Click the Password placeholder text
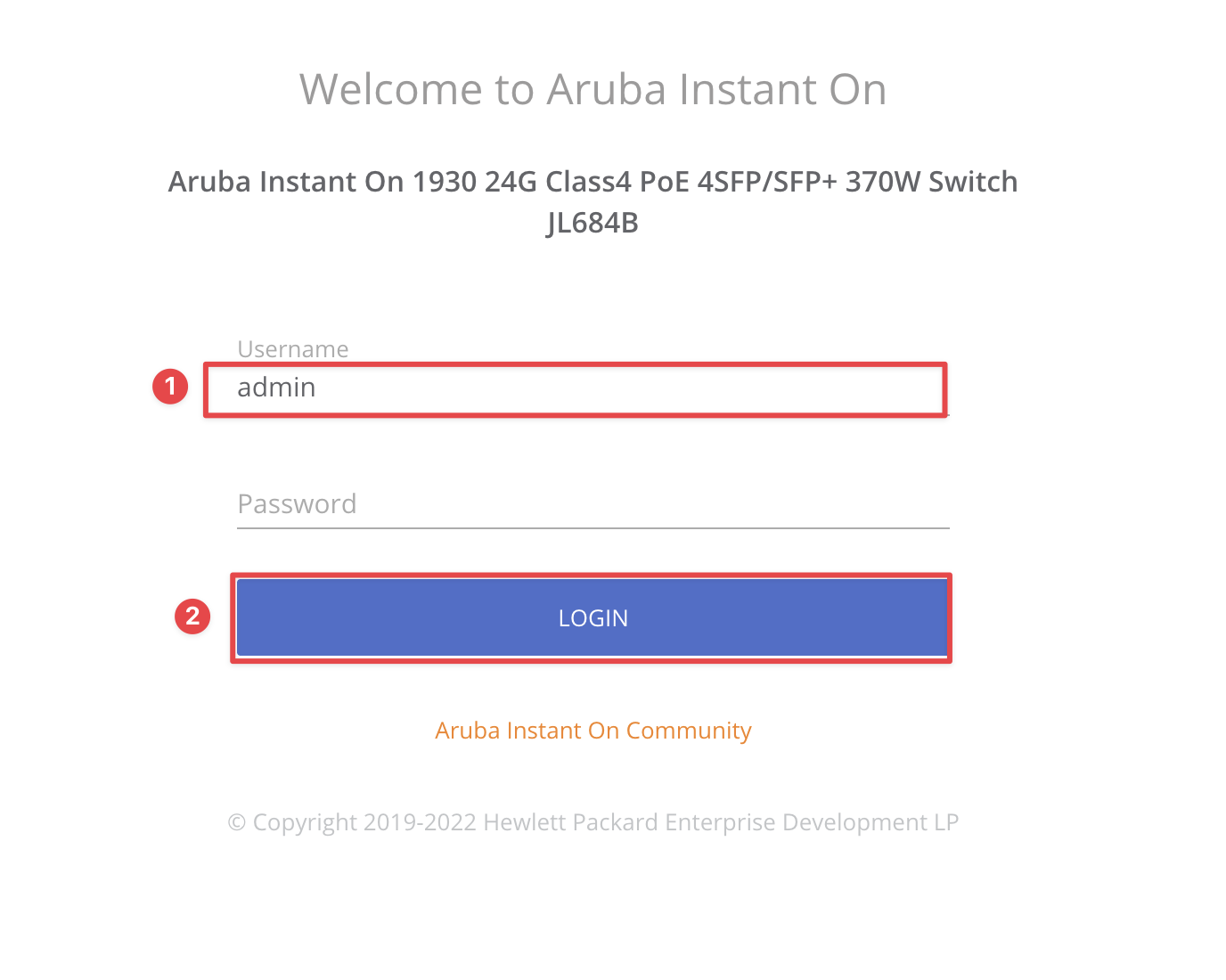This screenshot has width=1226, height=980. pyautogui.click(x=297, y=504)
